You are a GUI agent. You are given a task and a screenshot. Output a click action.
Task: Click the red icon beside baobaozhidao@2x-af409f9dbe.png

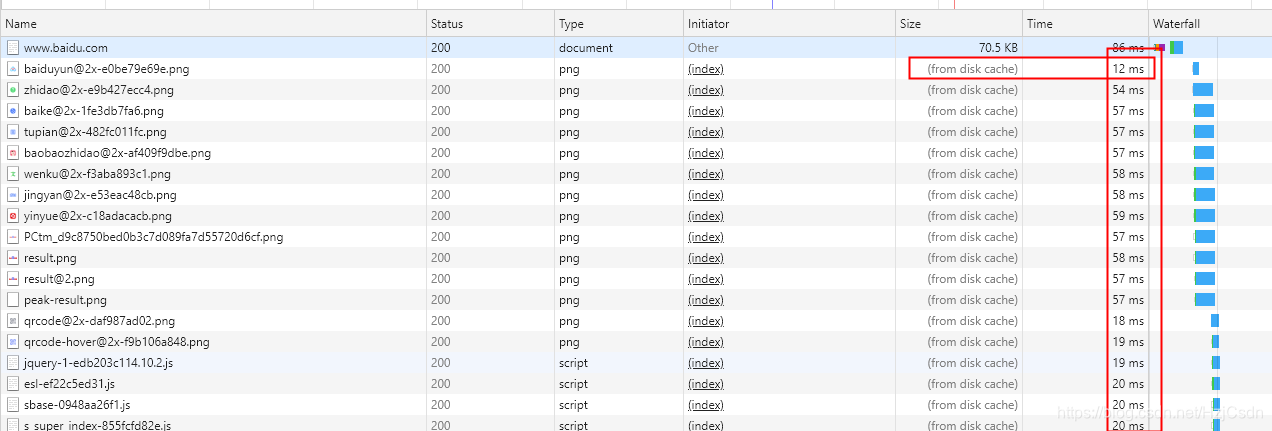click(x=13, y=153)
